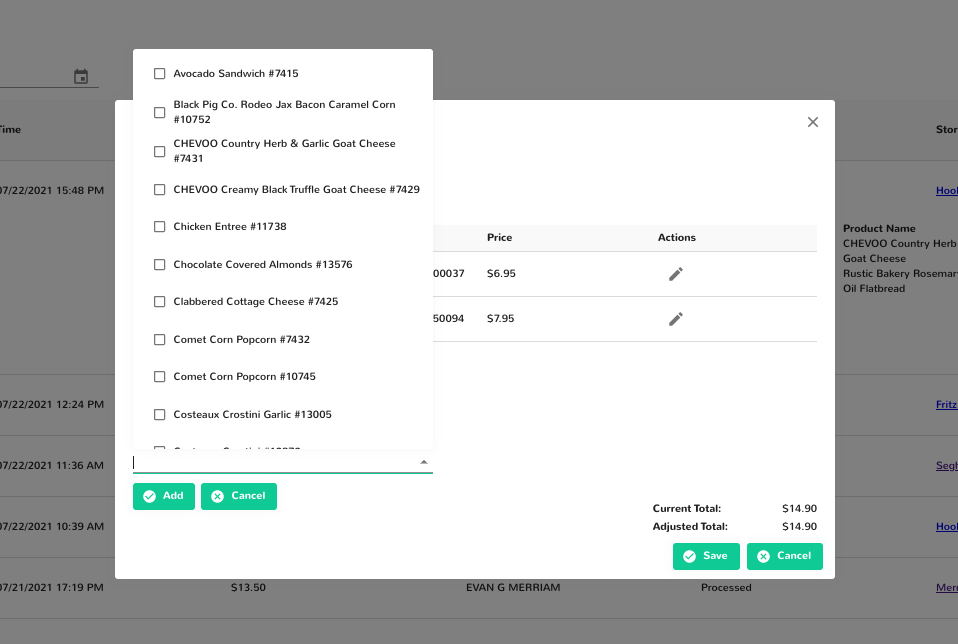Click the Adjusted Total label
The width and height of the screenshot is (958, 644).
click(690, 527)
